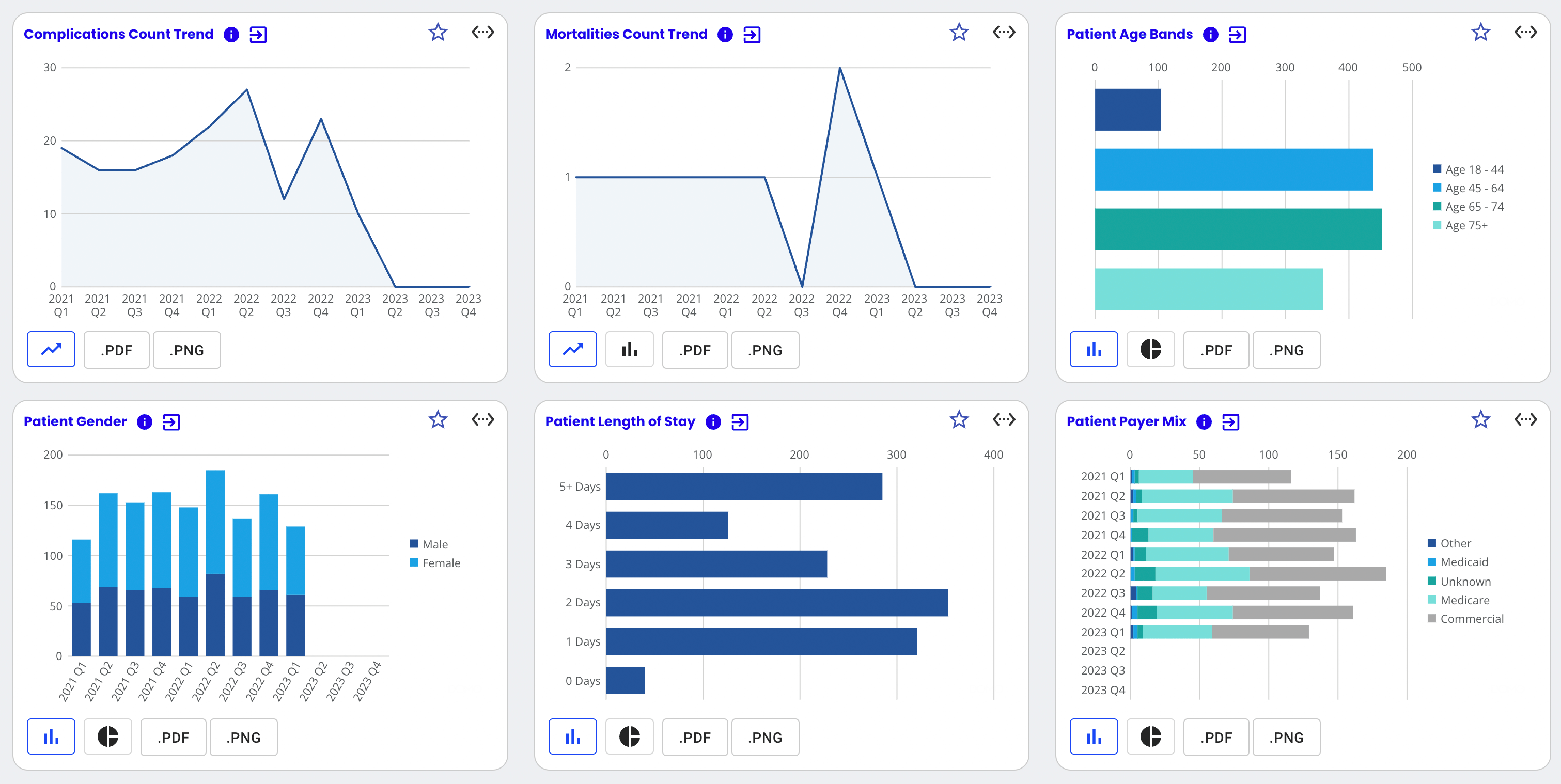Star the Patient Age Bands card
This screenshot has width=1561, height=784.
click(1480, 32)
